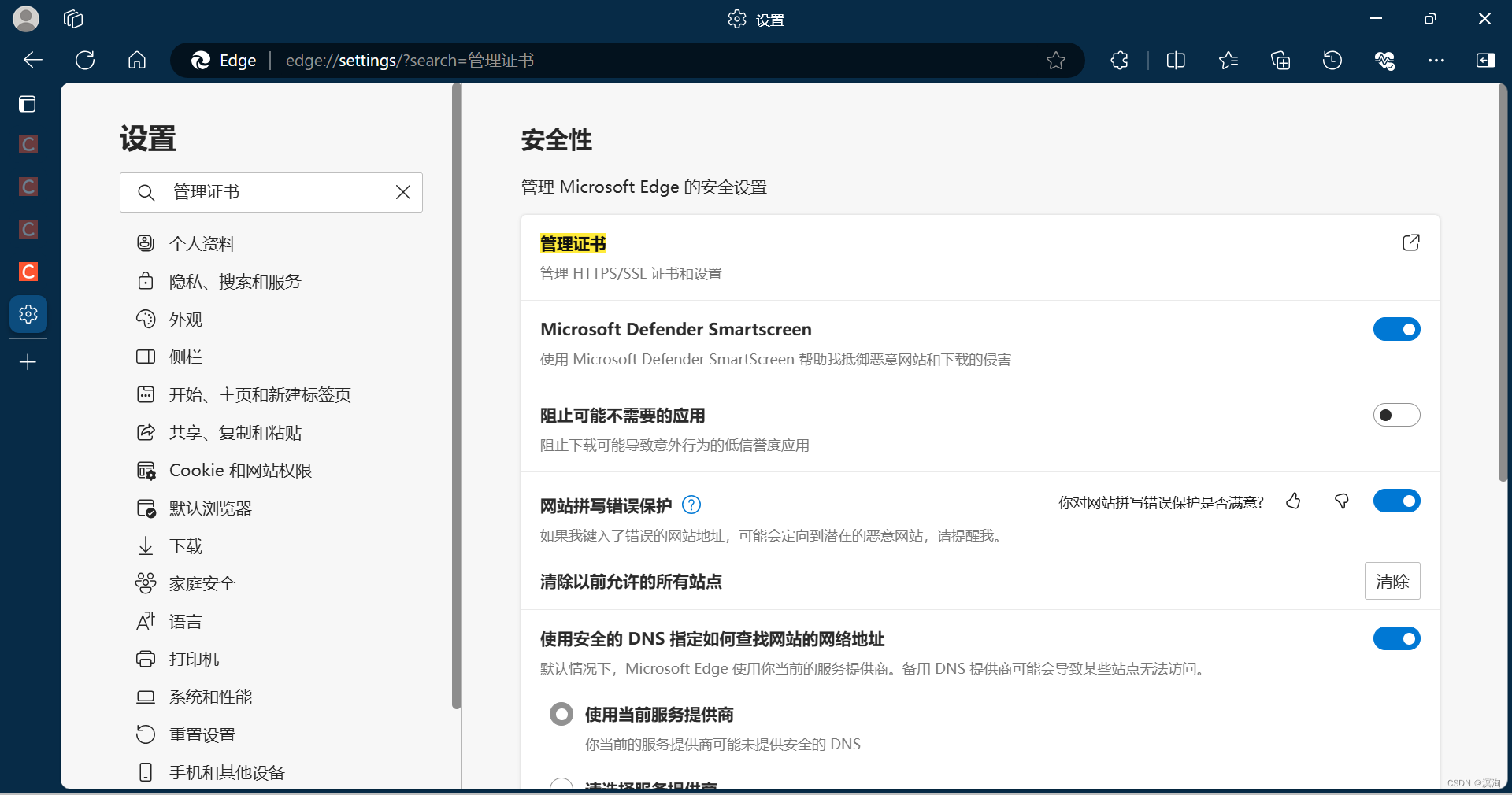Viewport: 1512px width, 795px height.
Task: Disable 网站拼写错误保护 toggle
Action: pos(1396,501)
